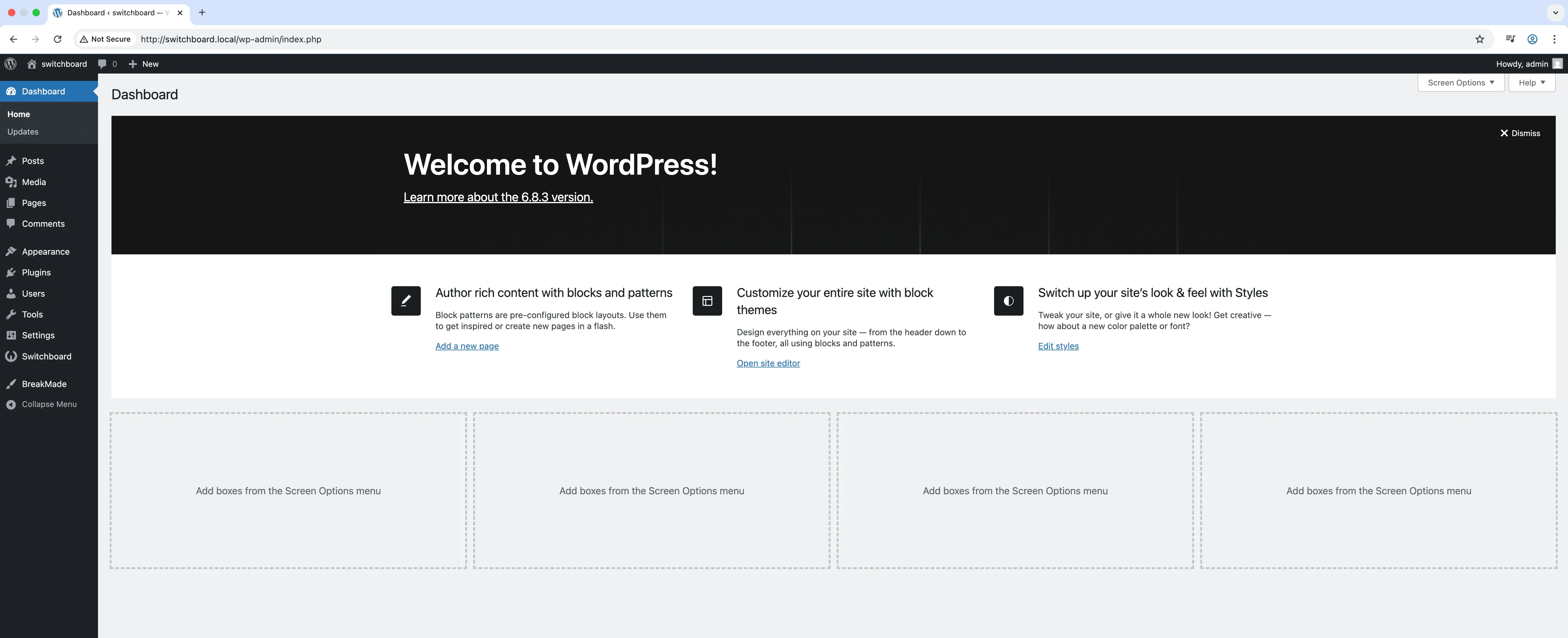Expand the Help panel
This screenshot has width=1568, height=638.
pyautogui.click(x=1532, y=82)
